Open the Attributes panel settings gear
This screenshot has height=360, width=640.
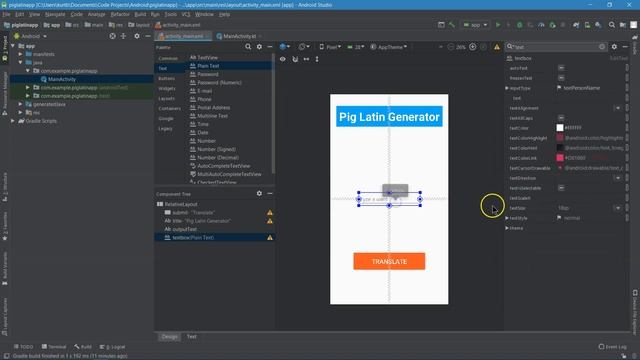[614, 47]
